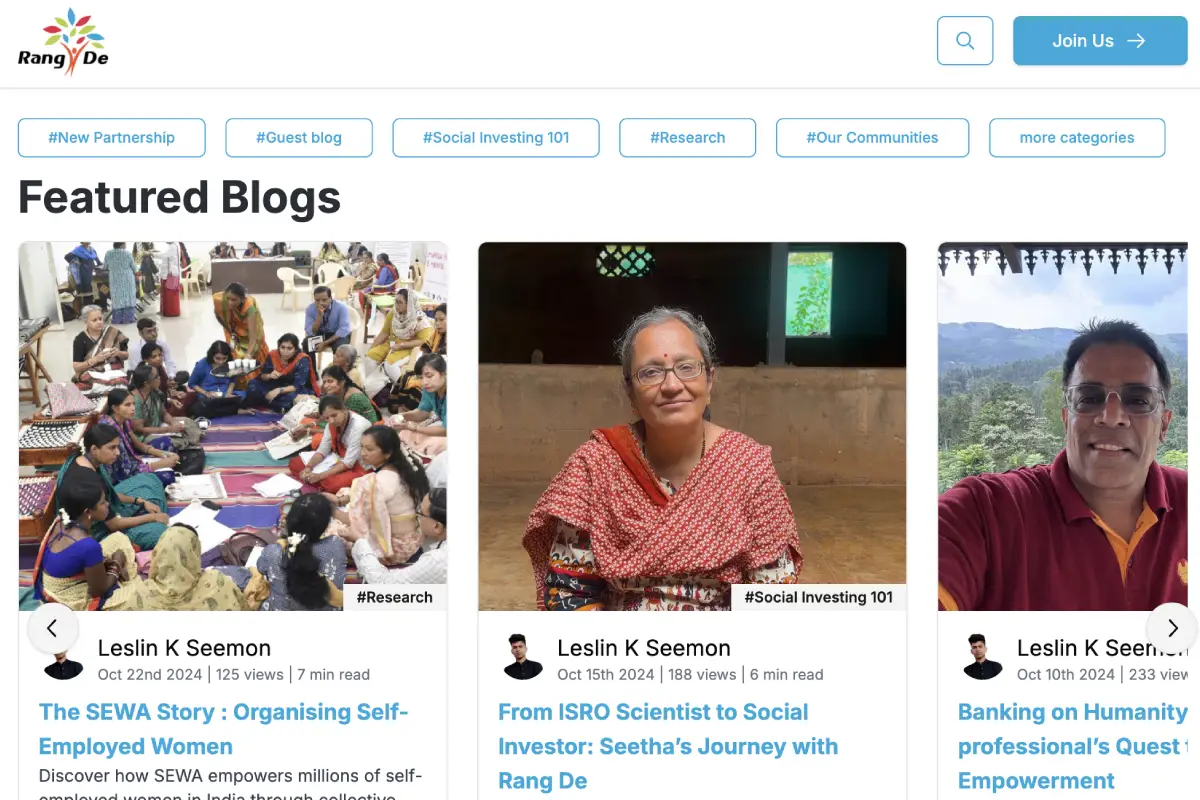1200x800 pixels.
Task: Click the Rang De logo
Action: (x=63, y=40)
